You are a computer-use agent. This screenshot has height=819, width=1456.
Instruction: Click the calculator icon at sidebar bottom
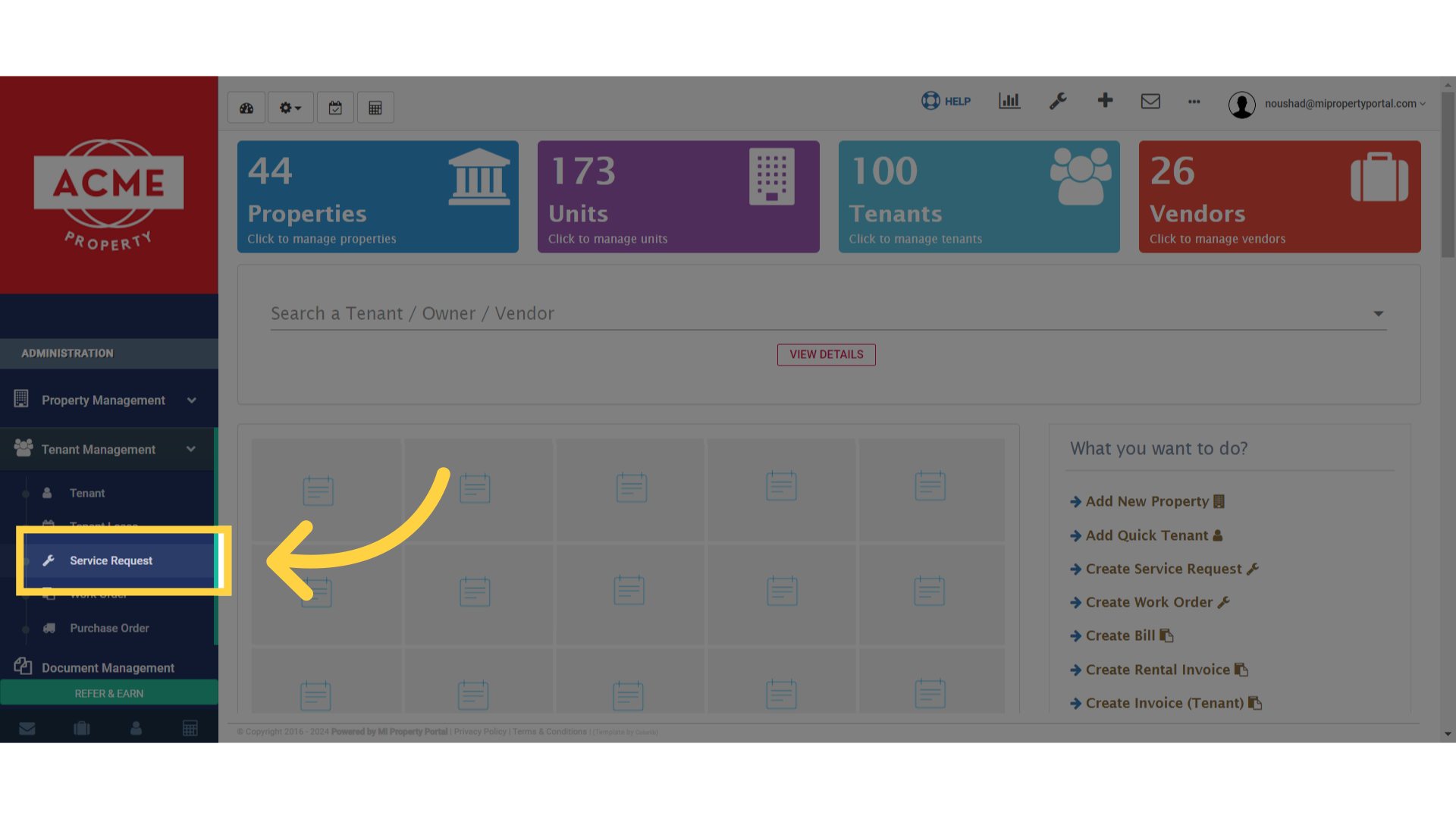(190, 728)
